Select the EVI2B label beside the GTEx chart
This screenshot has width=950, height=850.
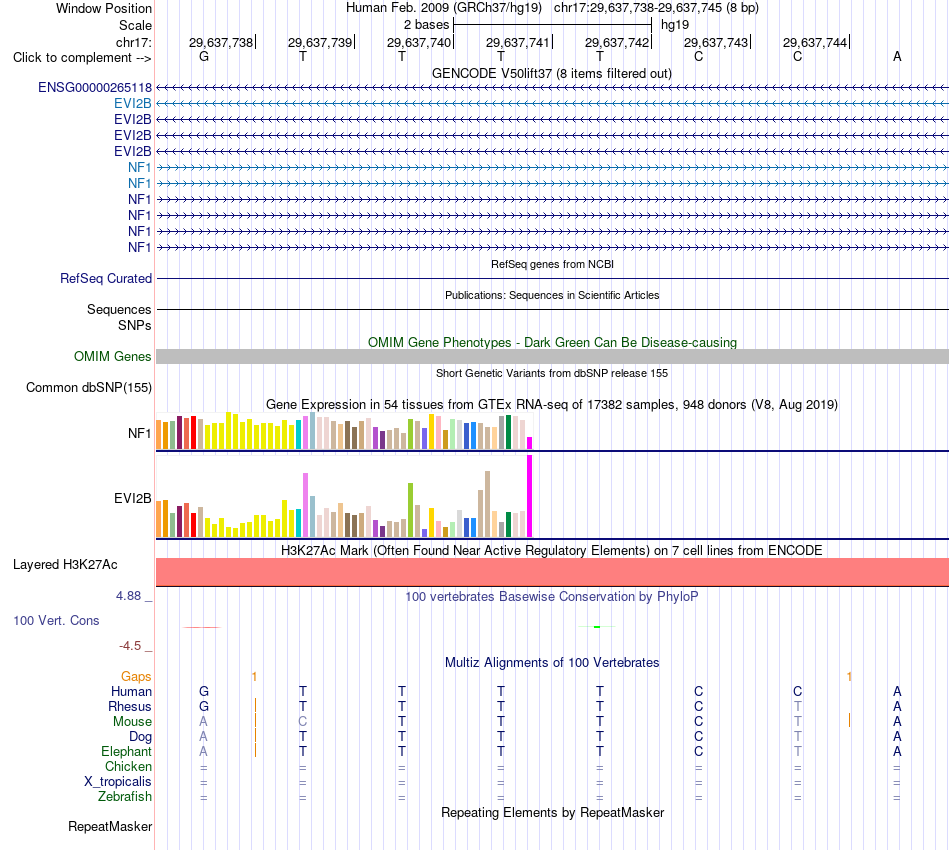coord(133,498)
